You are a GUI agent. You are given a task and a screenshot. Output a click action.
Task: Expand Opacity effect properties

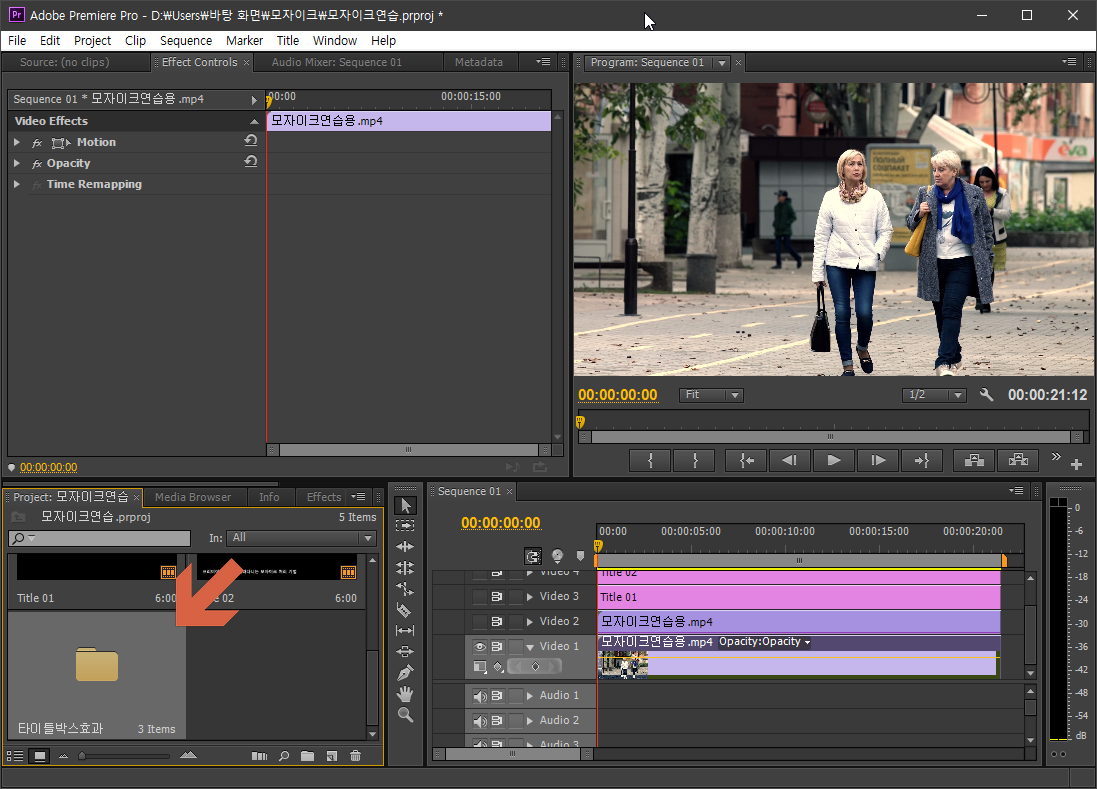(x=17, y=163)
